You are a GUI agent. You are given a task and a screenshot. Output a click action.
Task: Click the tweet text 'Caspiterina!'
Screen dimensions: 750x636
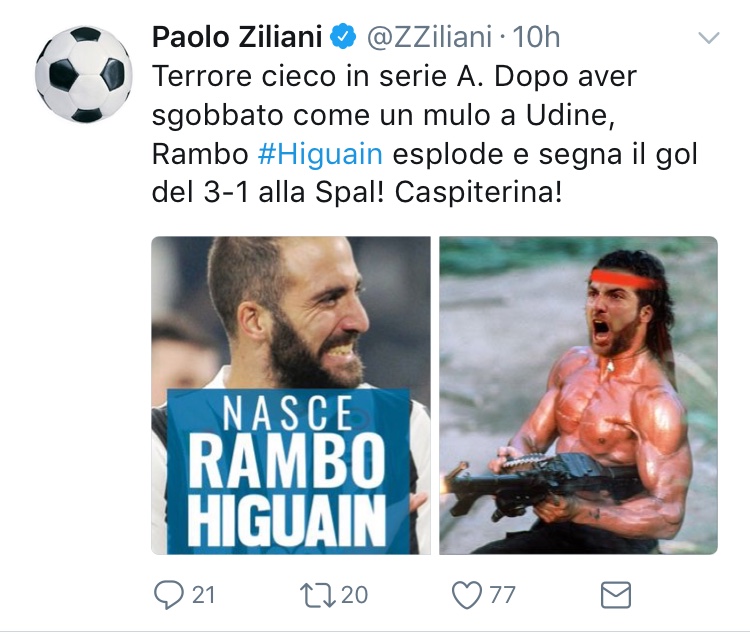(478, 193)
